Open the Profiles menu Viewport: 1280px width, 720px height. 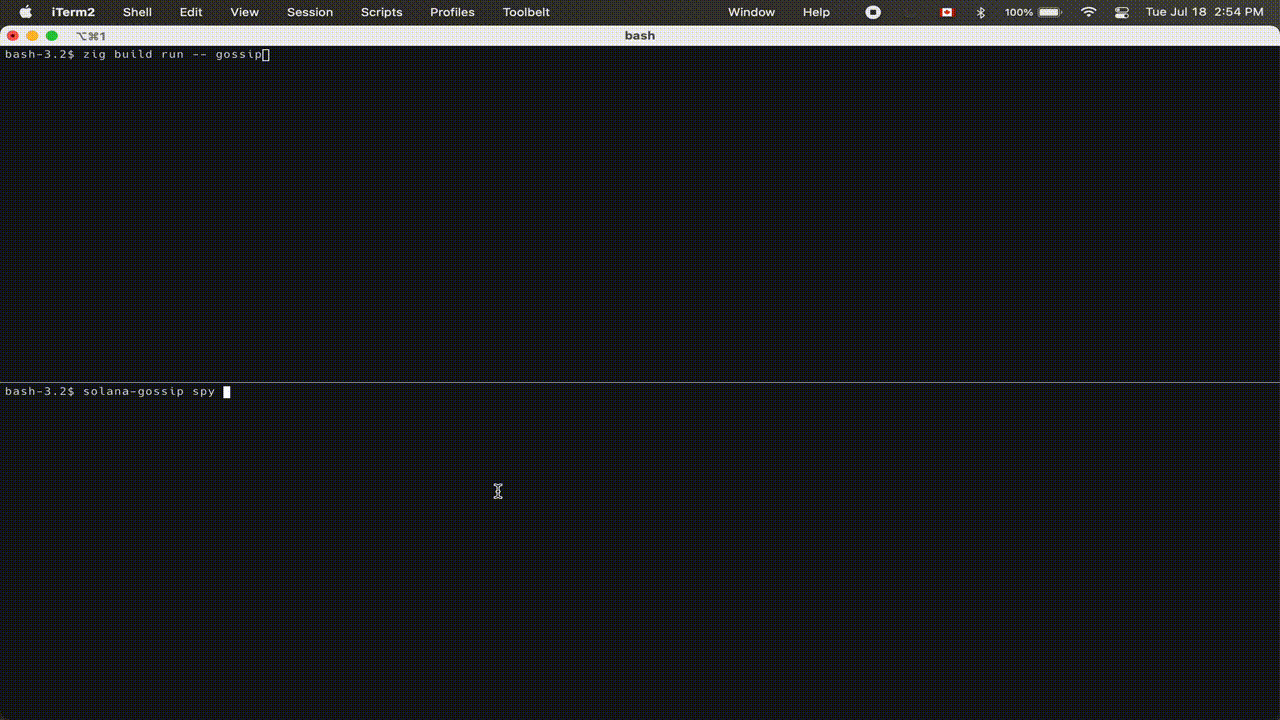click(452, 12)
